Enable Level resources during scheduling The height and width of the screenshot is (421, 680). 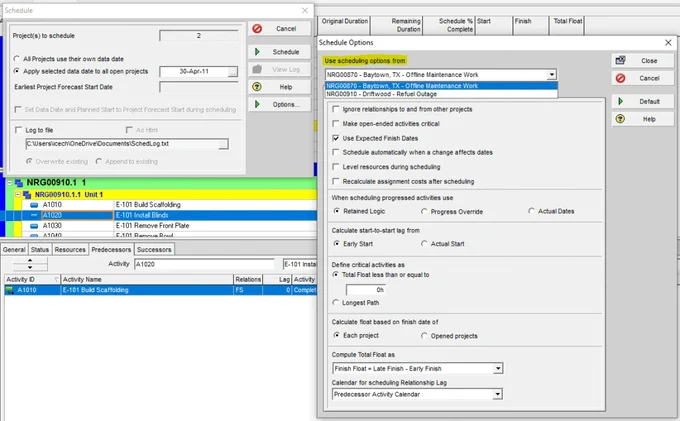tap(335, 166)
